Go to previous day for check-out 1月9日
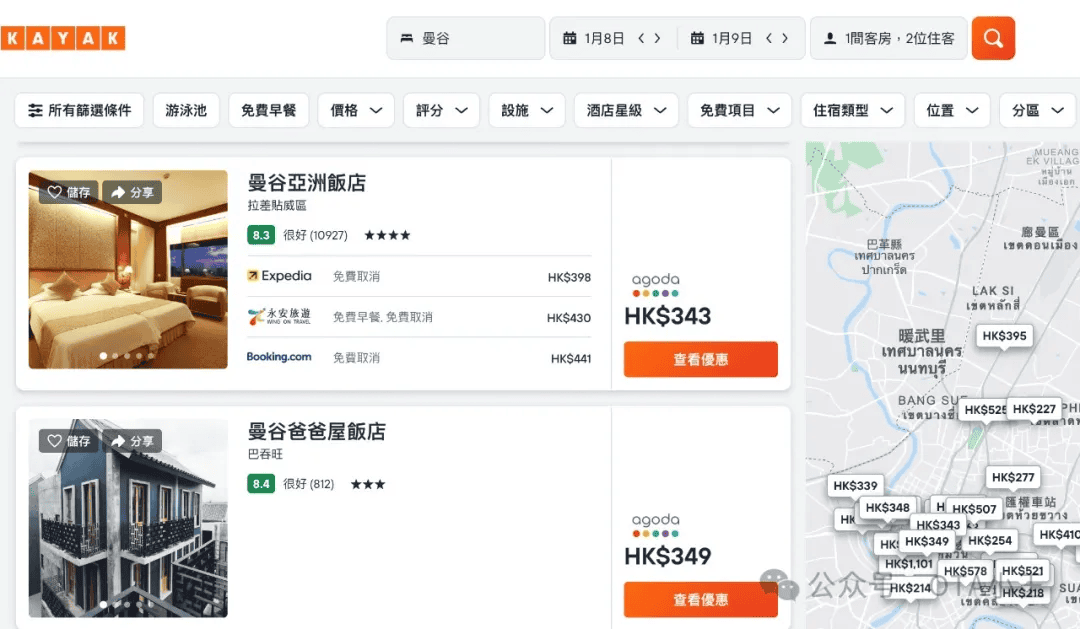The width and height of the screenshot is (1080, 629). tap(769, 39)
